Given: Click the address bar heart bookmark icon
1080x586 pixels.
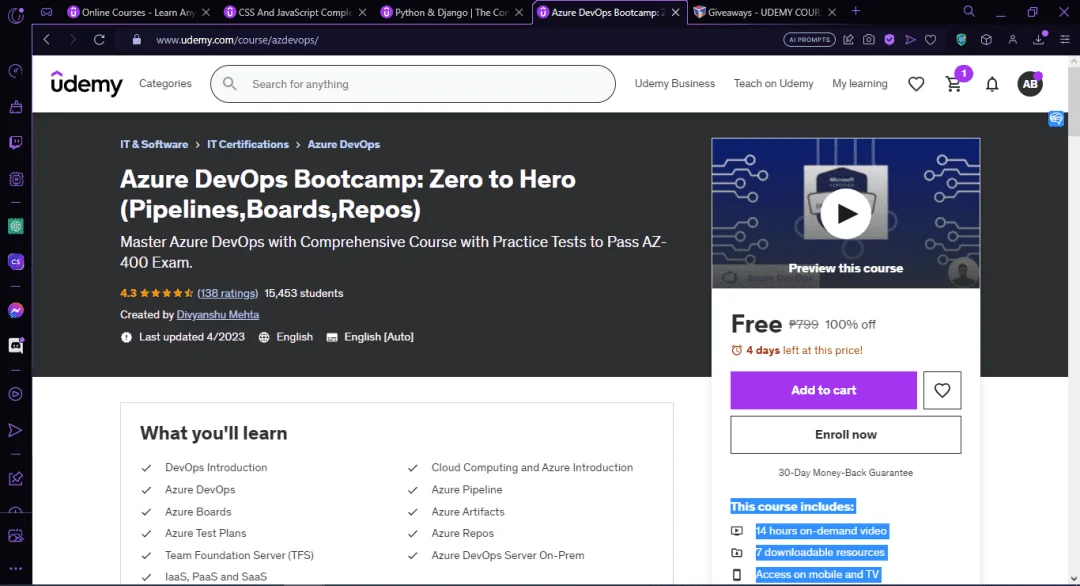Looking at the screenshot, I should tap(931, 40).
